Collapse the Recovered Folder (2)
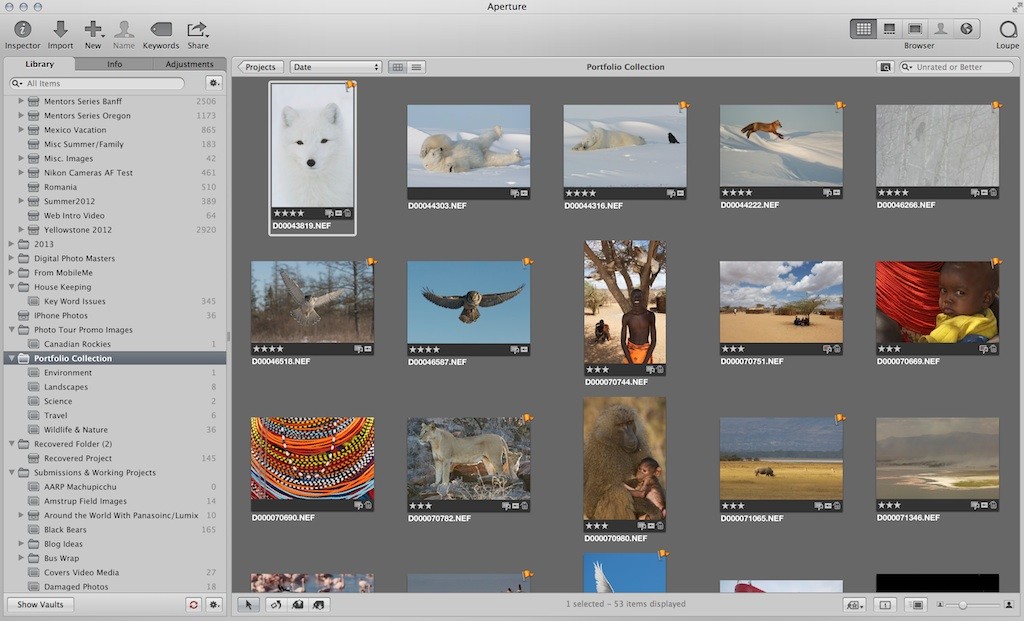This screenshot has height=621, width=1024. point(11,444)
